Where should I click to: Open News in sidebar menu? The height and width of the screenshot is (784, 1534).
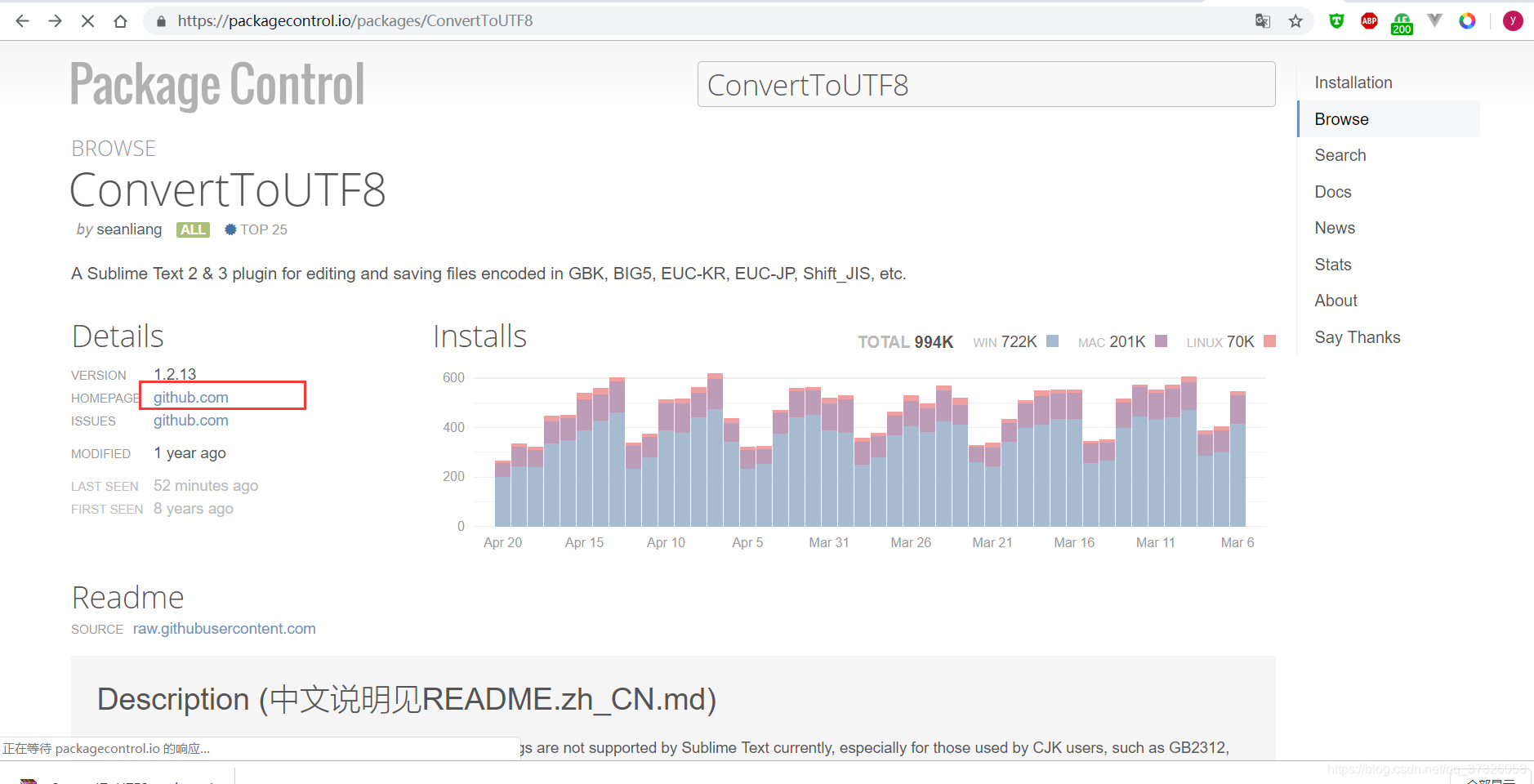(x=1335, y=228)
